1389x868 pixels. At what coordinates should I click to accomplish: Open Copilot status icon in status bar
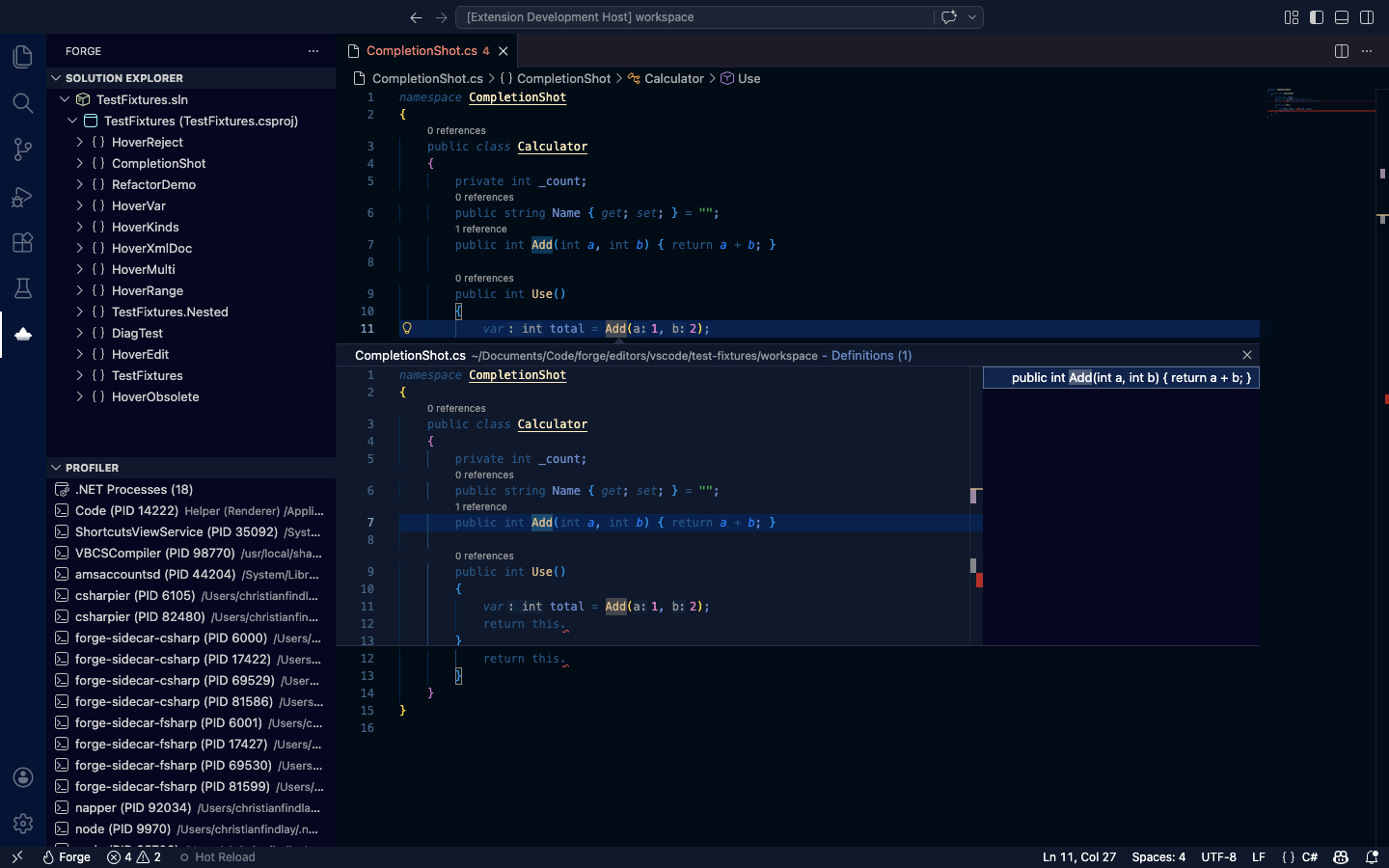(x=1341, y=856)
